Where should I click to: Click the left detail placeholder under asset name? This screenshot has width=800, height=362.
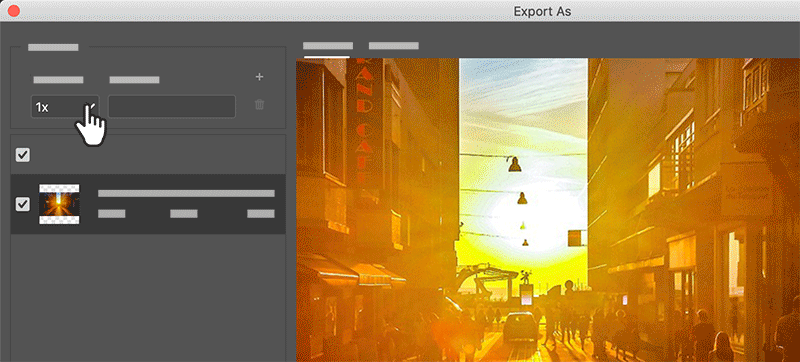[x=112, y=213]
